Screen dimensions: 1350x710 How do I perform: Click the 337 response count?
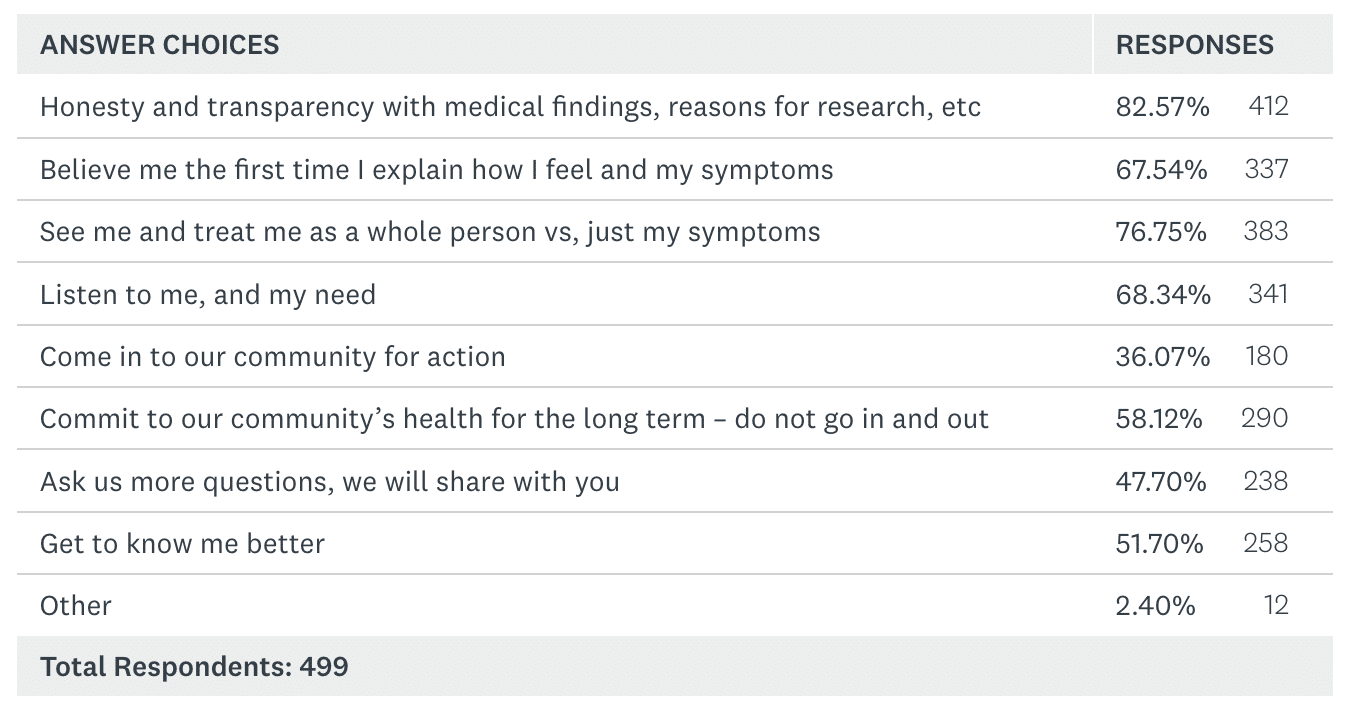click(1266, 169)
